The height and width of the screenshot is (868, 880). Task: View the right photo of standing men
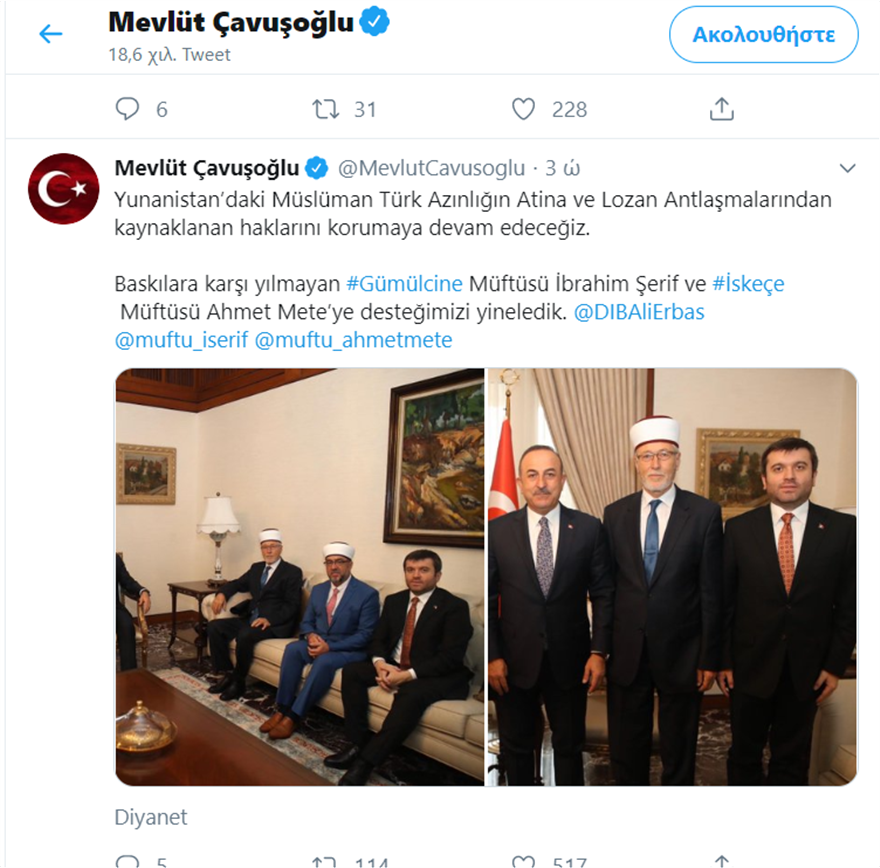point(672,577)
